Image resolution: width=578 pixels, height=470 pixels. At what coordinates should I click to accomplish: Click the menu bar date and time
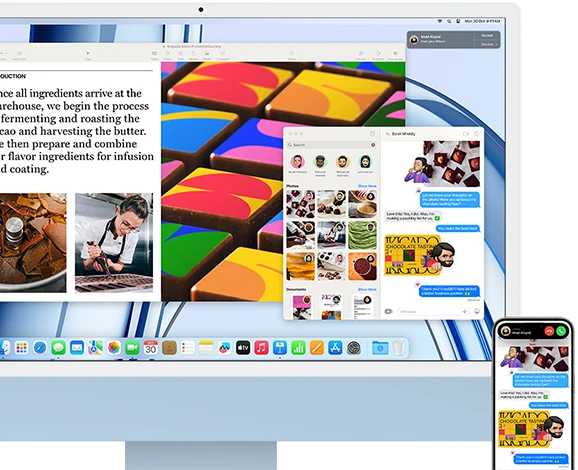click(483, 21)
